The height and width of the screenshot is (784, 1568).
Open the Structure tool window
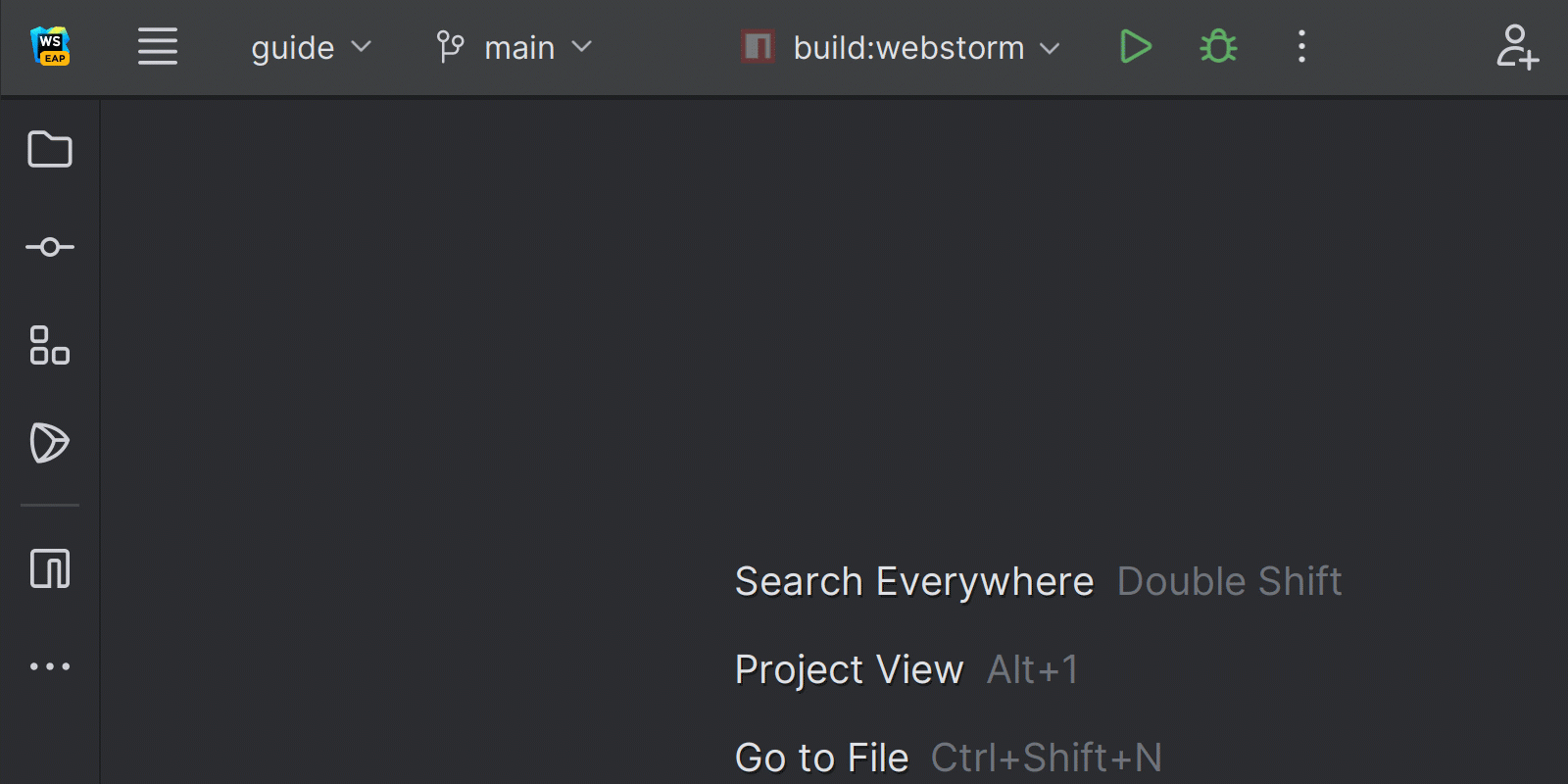tap(50, 345)
